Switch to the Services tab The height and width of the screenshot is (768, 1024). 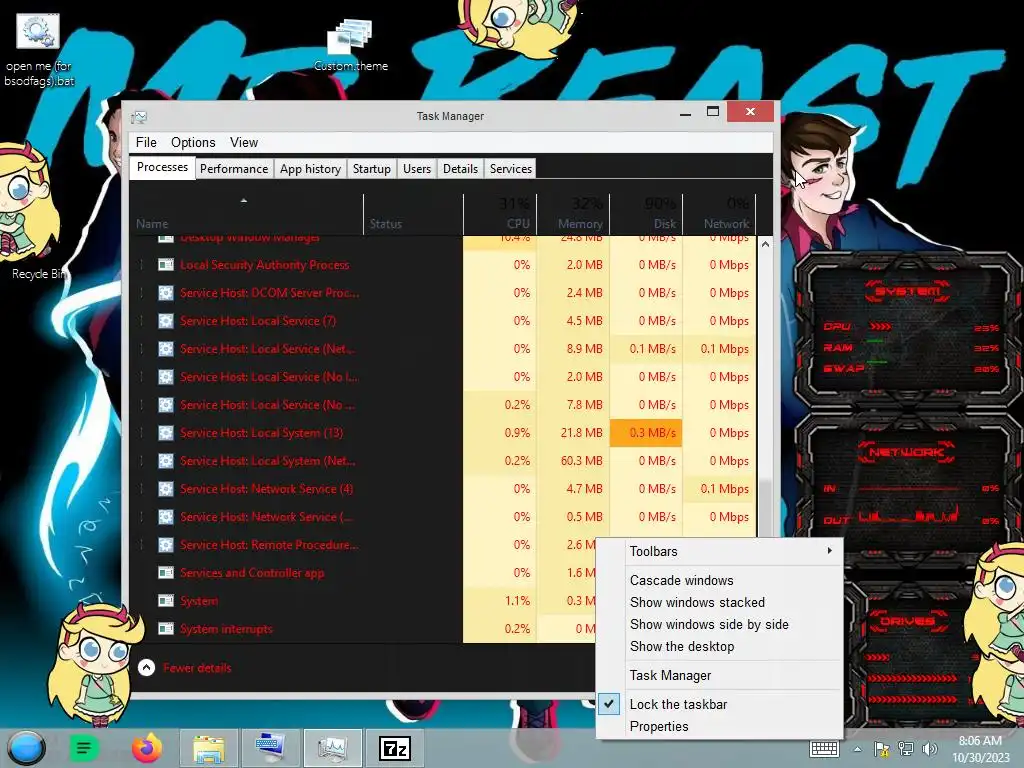pos(511,168)
